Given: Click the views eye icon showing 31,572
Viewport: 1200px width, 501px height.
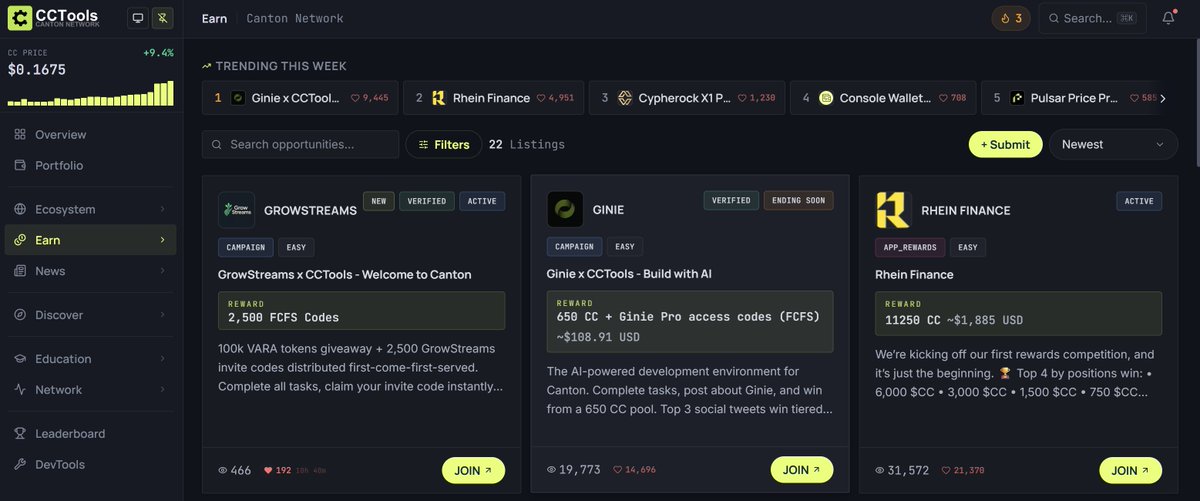Looking at the screenshot, I should (880, 470).
